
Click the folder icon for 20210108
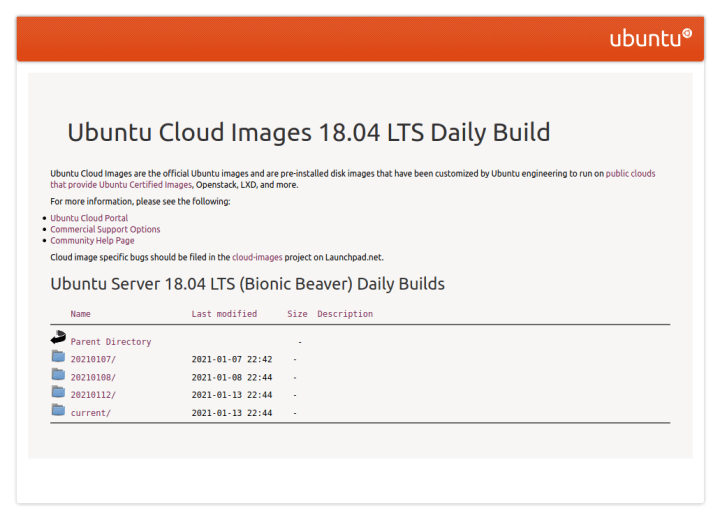[58, 374]
